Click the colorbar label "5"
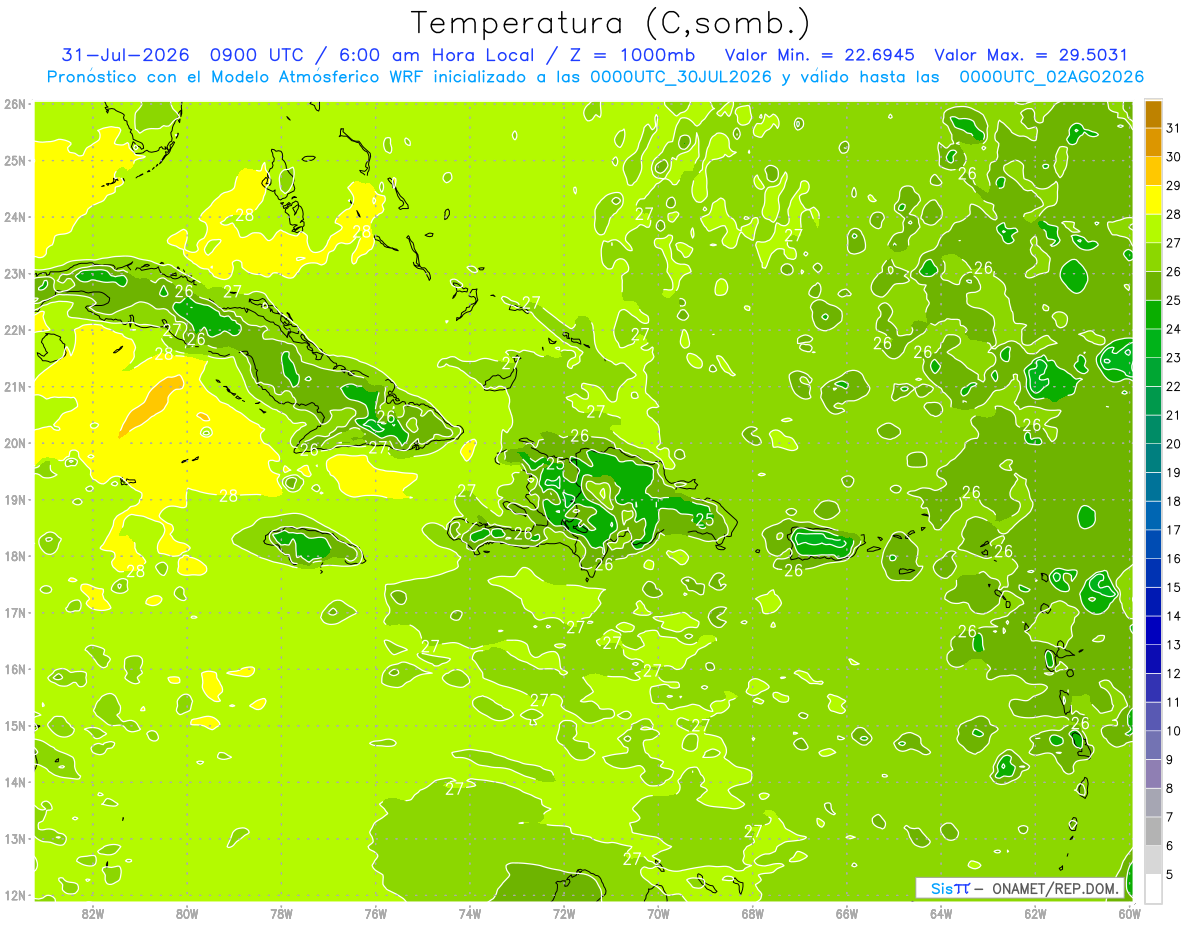The image size is (1200, 927). (1171, 874)
